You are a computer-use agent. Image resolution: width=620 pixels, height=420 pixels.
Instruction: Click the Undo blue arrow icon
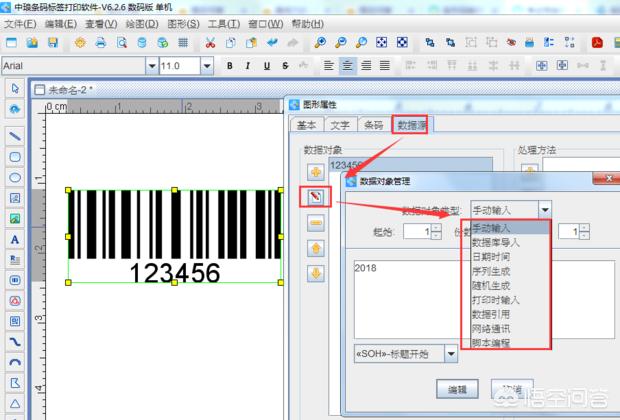click(272, 42)
